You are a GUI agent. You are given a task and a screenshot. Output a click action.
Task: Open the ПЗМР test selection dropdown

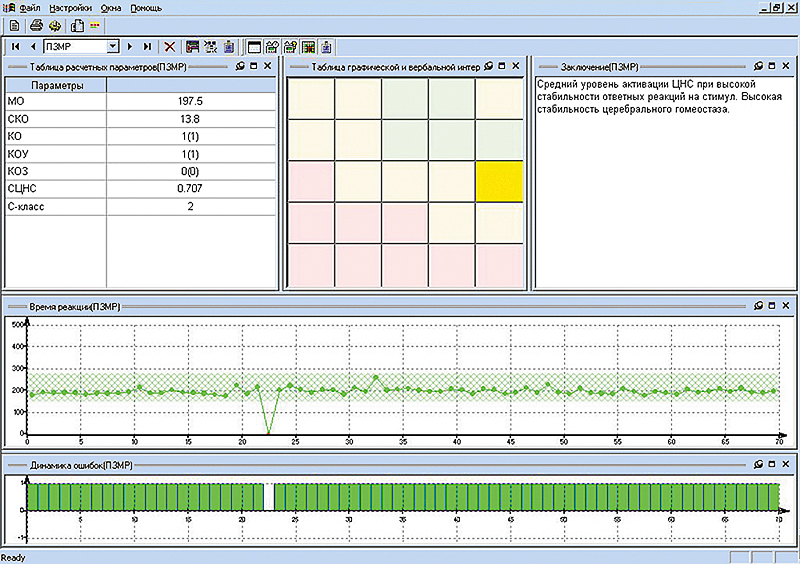(x=113, y=46)
